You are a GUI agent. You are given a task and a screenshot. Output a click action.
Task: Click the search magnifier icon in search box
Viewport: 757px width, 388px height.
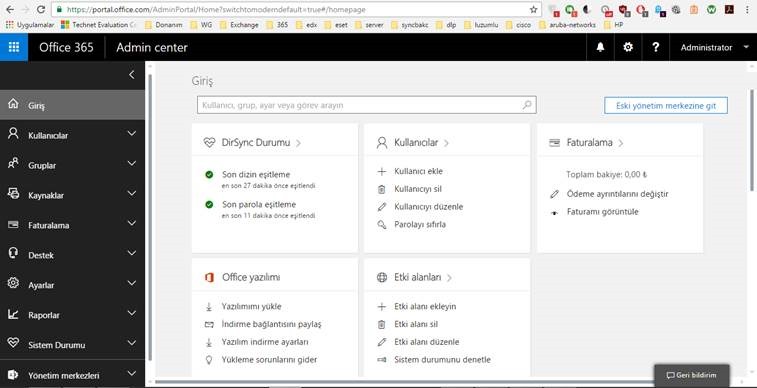point(527,105)
